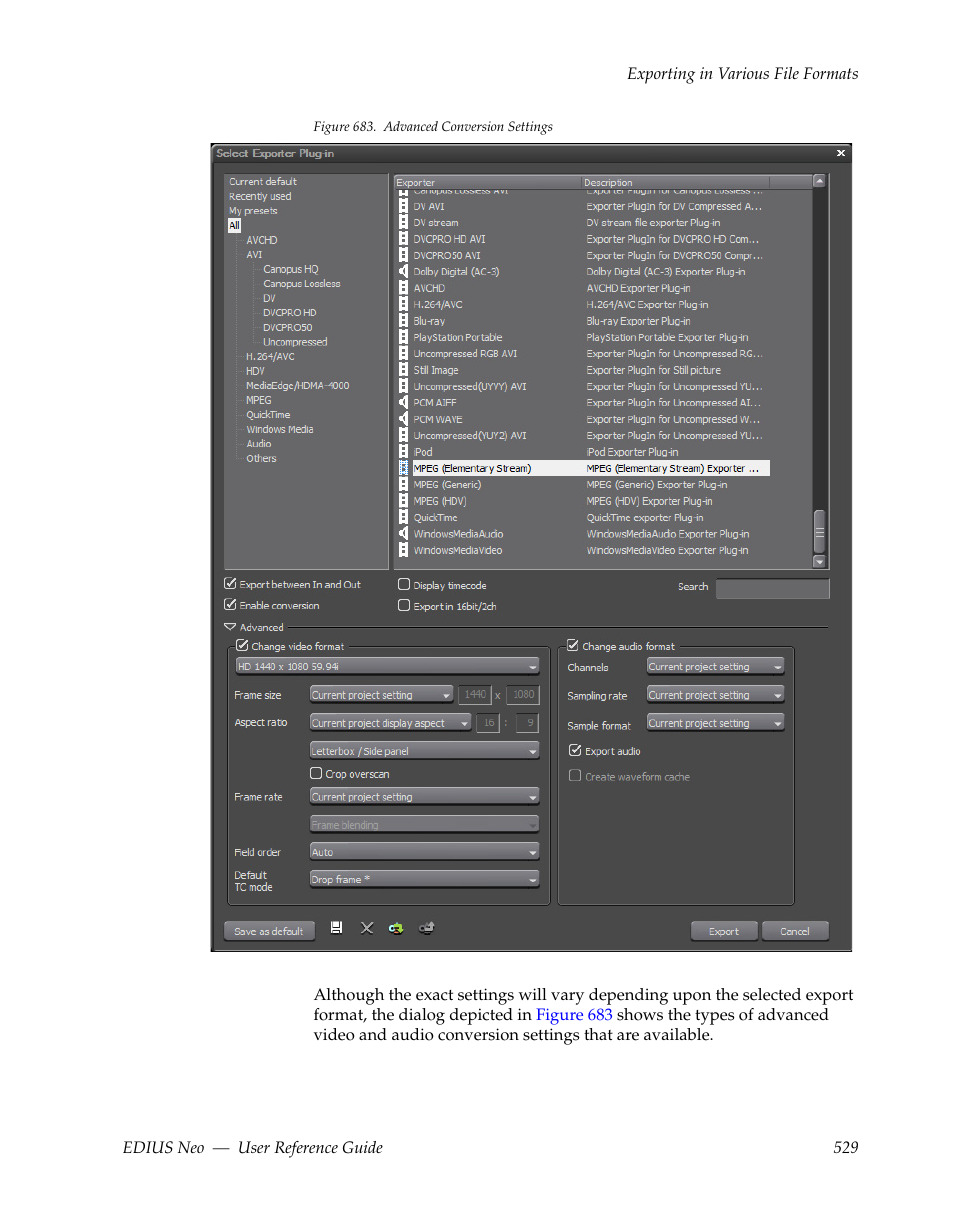Click the film icon beside WindowsMediaVideo exporter
Viewport: 954px width, 1227px height.
coord(403,550)
